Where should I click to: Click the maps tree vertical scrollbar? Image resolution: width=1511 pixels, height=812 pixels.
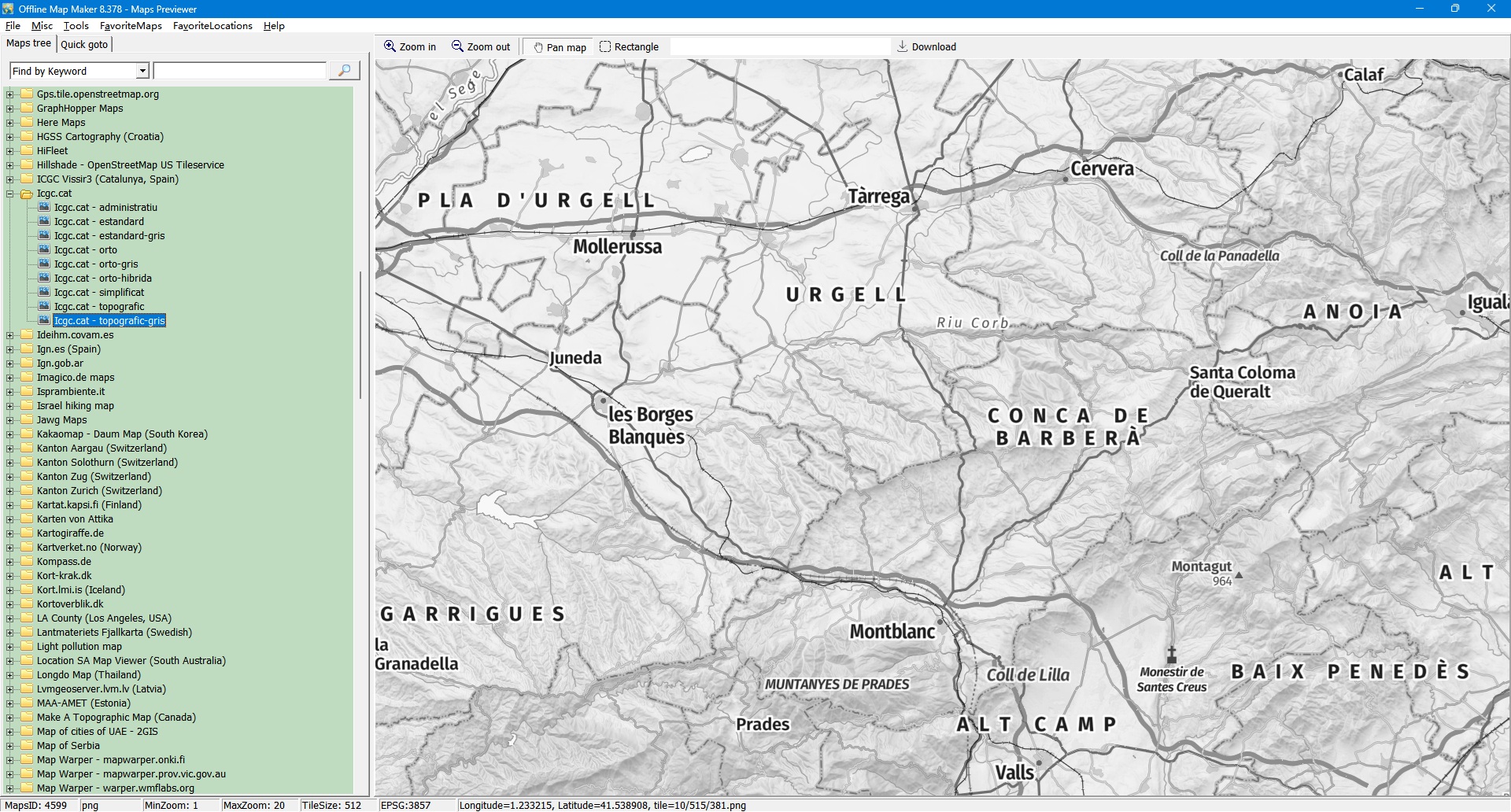pyautogui.click(x=360, y=334)
